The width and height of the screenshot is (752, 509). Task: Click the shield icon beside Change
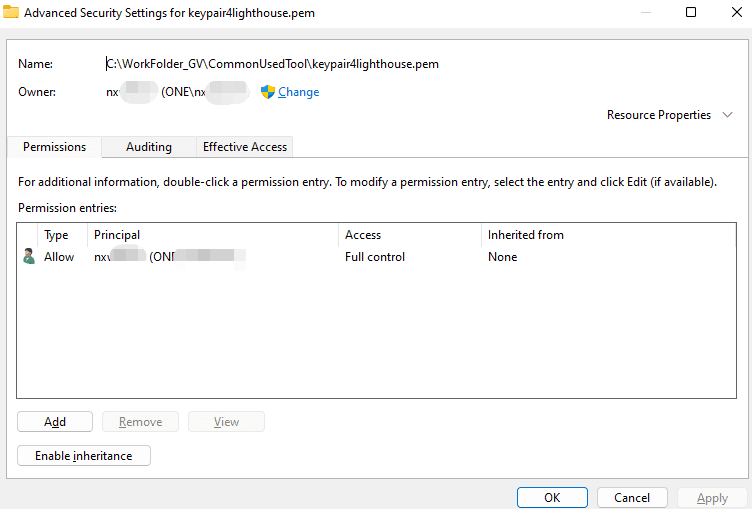click(x=267, y=92)
